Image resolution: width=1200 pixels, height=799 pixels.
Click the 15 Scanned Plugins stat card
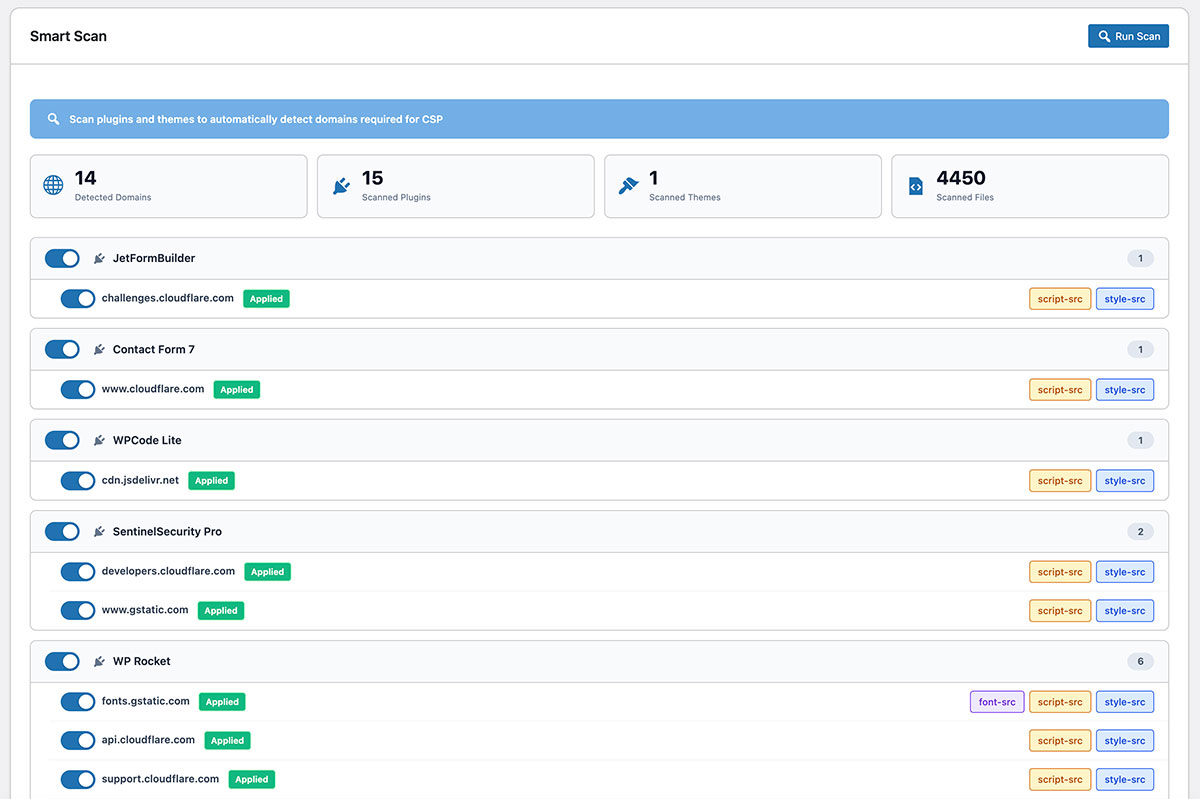coord(456,186)
